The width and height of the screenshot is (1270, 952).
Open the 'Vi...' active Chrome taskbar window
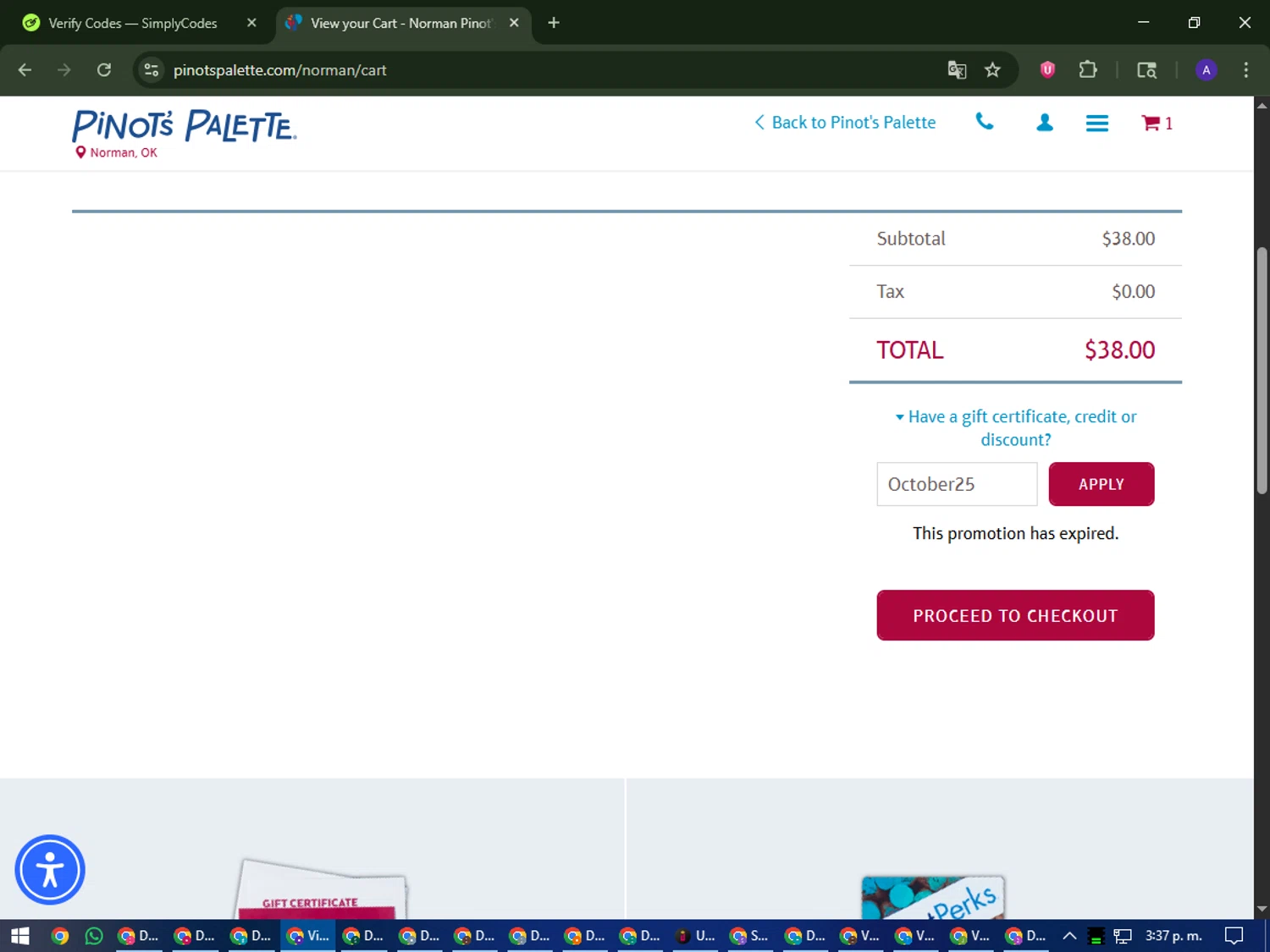(308, 936)
